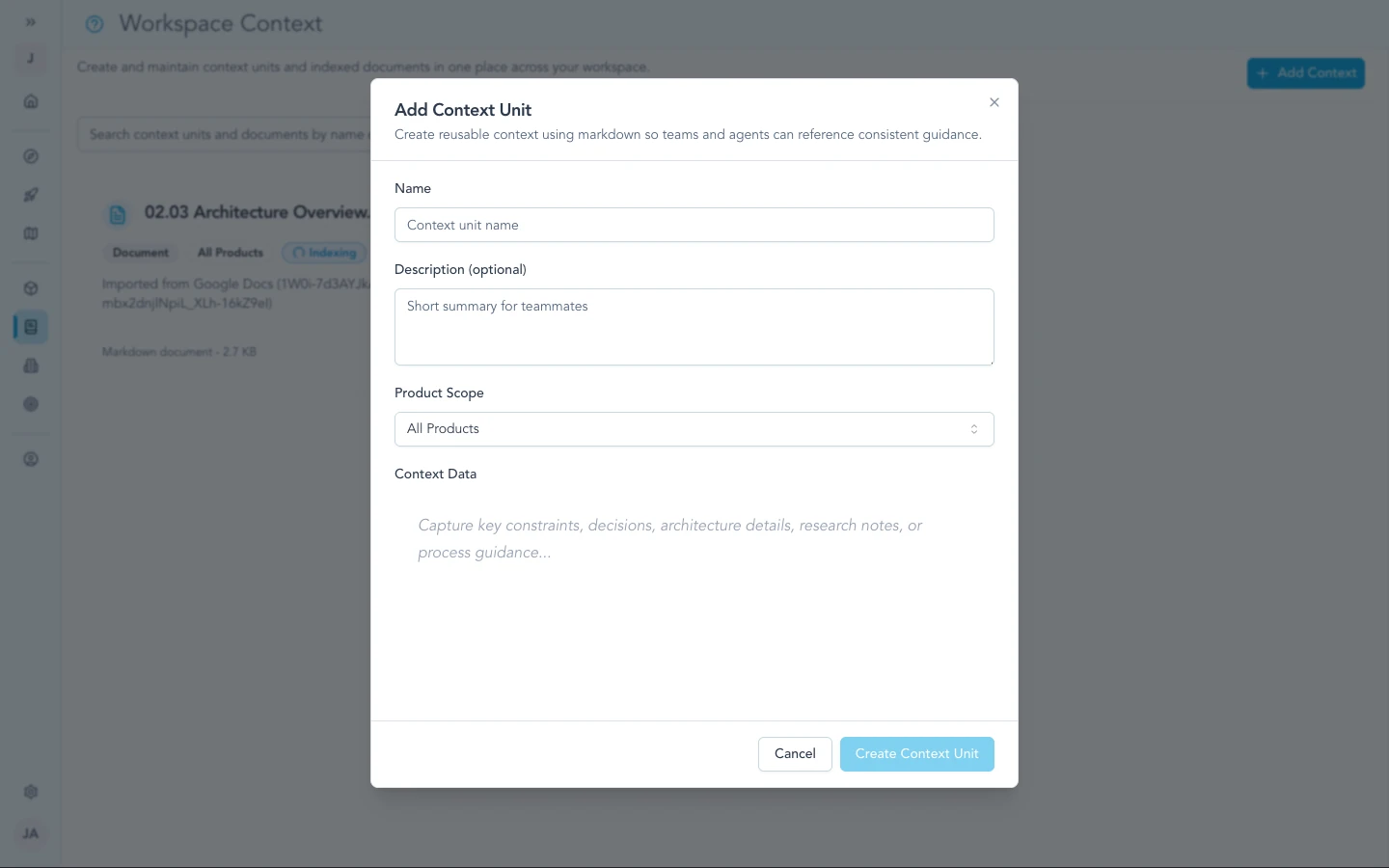Image resolution: width=1389 pixels, height=868 pixels.
Task: Open the cube products icon
Action: [x=31, y=287]
